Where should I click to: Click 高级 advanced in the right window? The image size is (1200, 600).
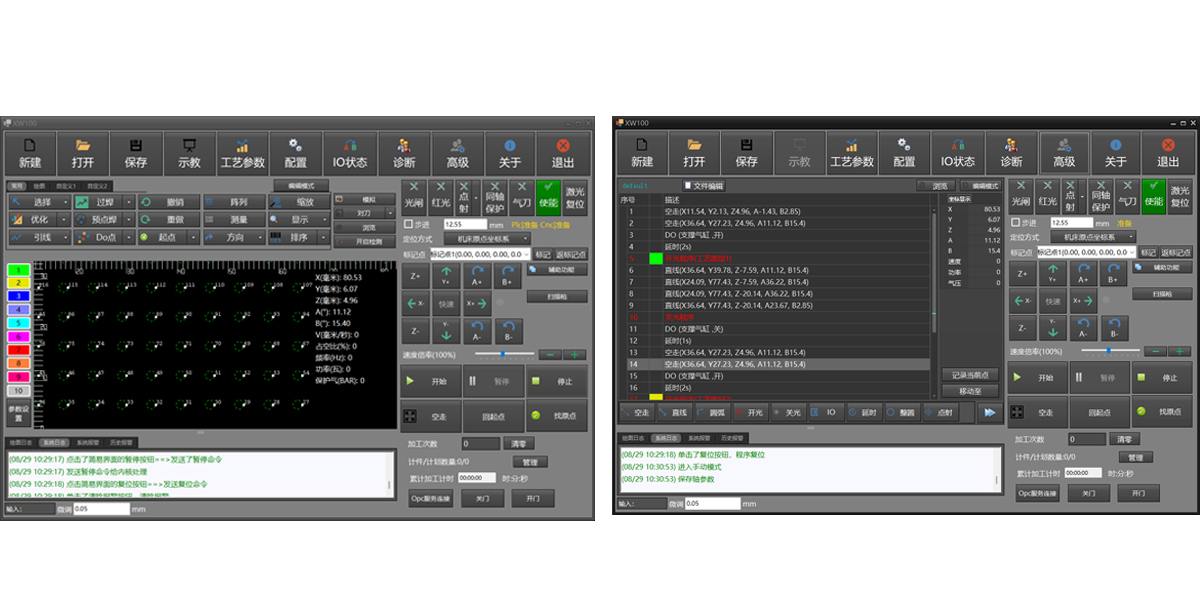click(x=1064, y=152)
